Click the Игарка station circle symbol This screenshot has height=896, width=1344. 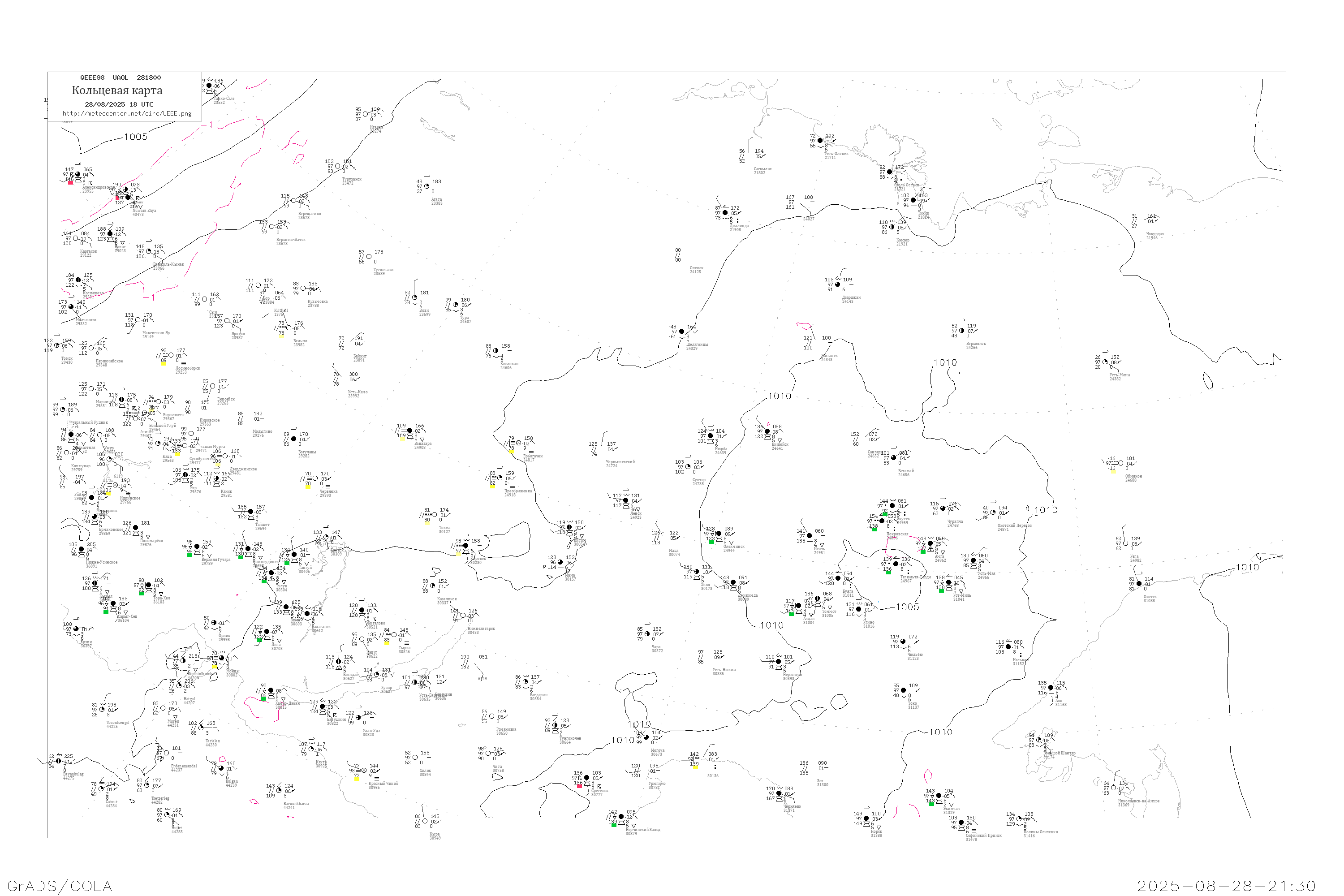[366, 114]
